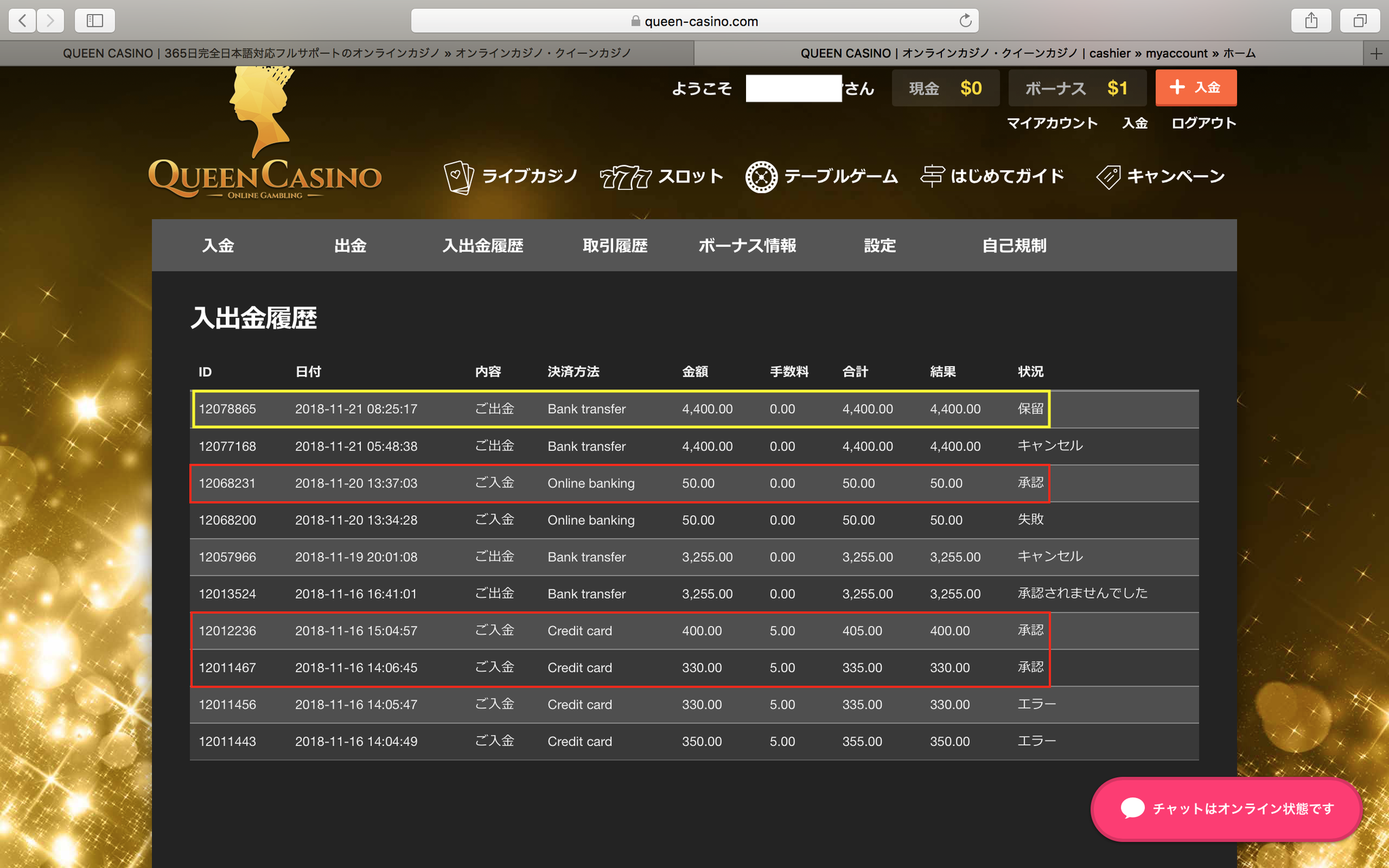Open the 入金 account tab
Image resolution: width=1389 pixels, height=868 pixels.
[x=218, y=245]
